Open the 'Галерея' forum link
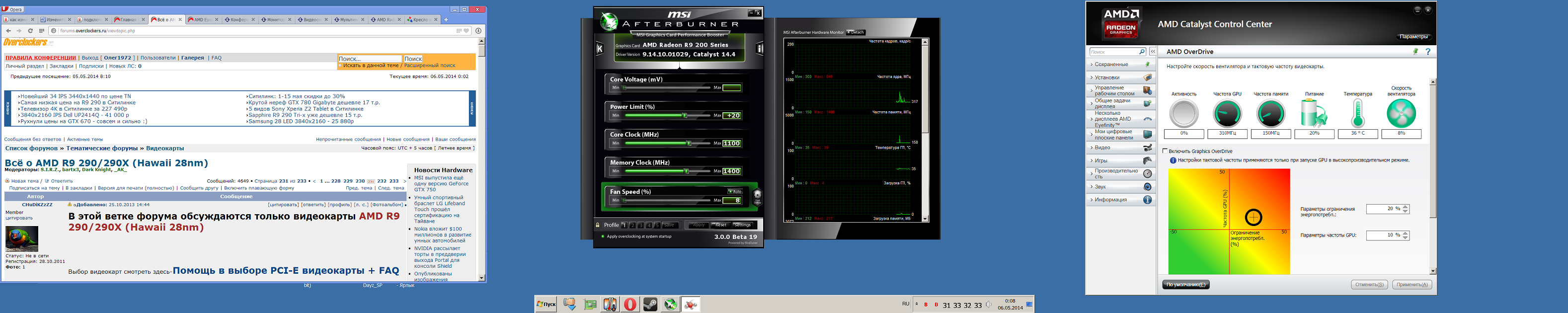 (192, 58)
